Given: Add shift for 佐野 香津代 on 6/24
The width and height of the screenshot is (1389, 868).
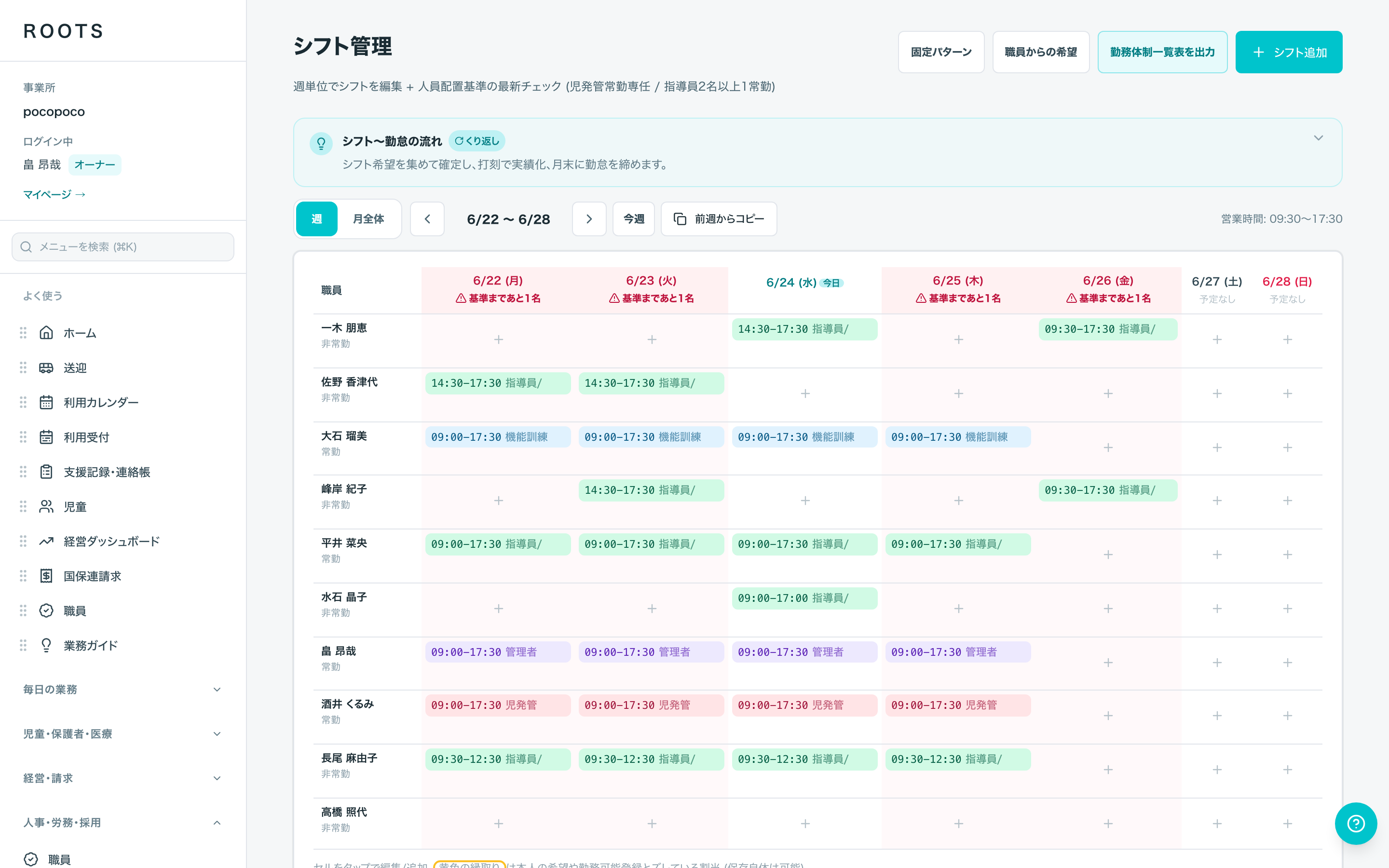Looking at the screenshot, I should point(805,394).
